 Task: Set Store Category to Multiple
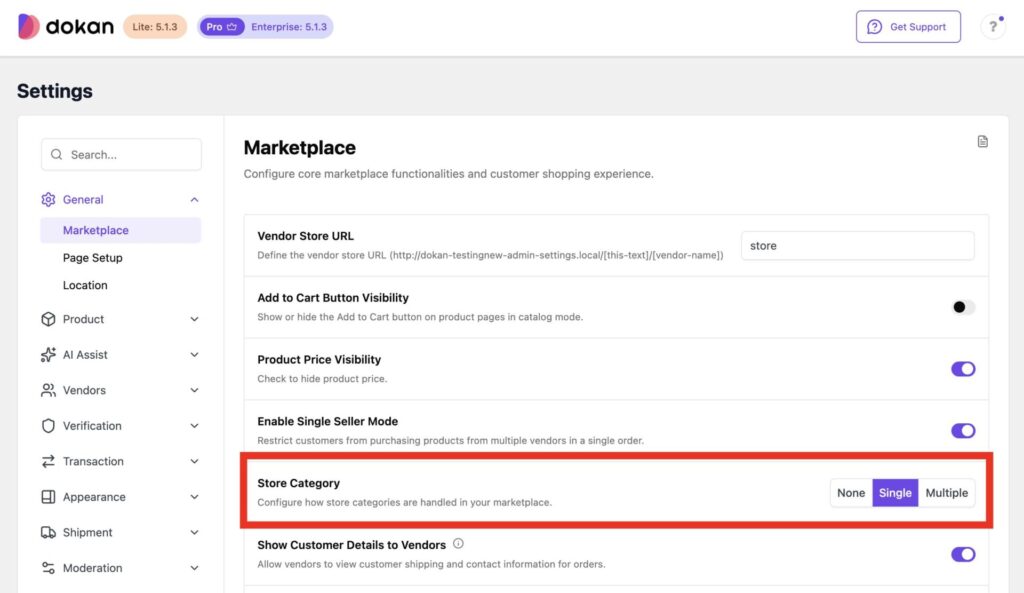click(x=946, y=493)
